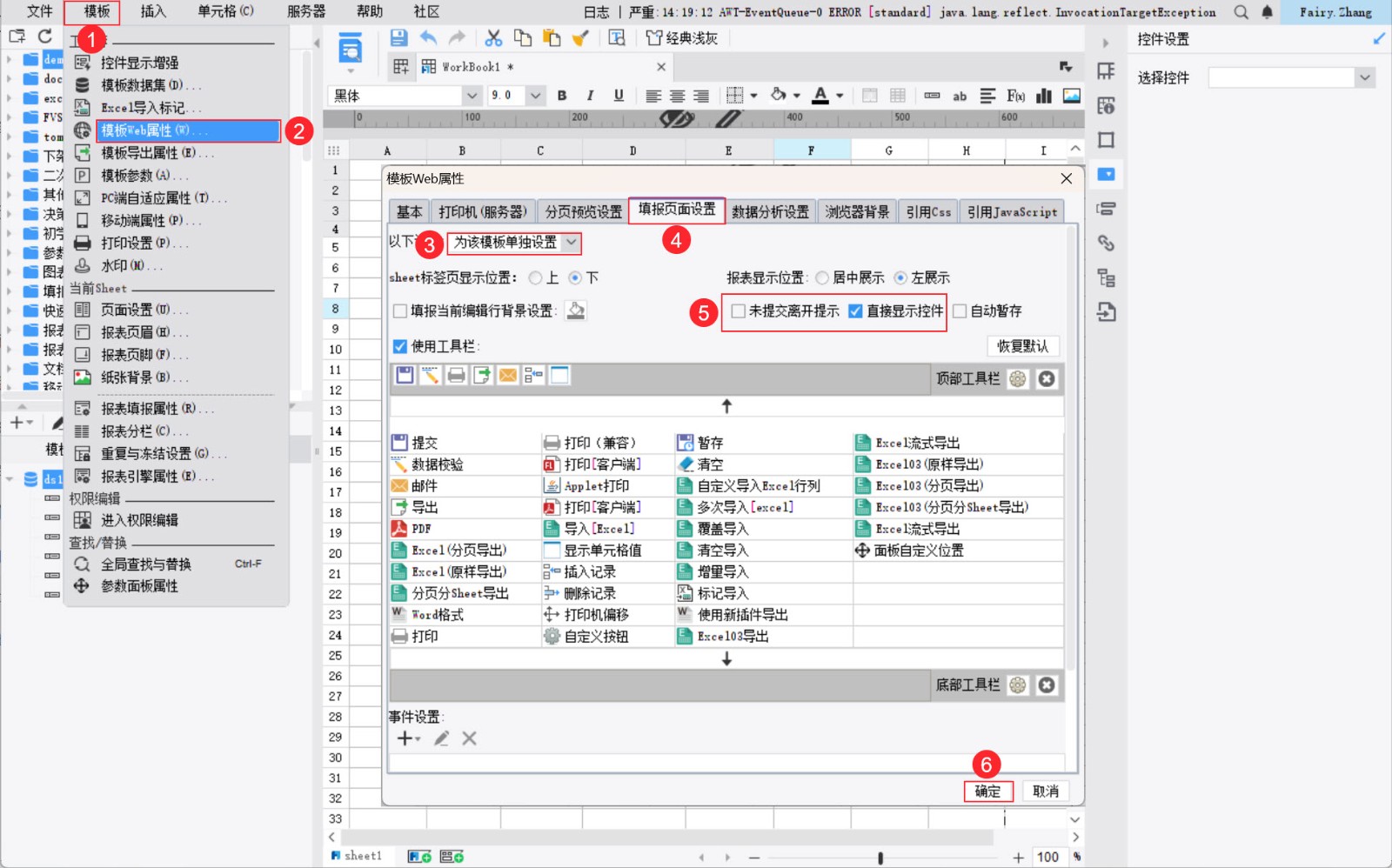Open border style dropdown arrow

[753, 96]
